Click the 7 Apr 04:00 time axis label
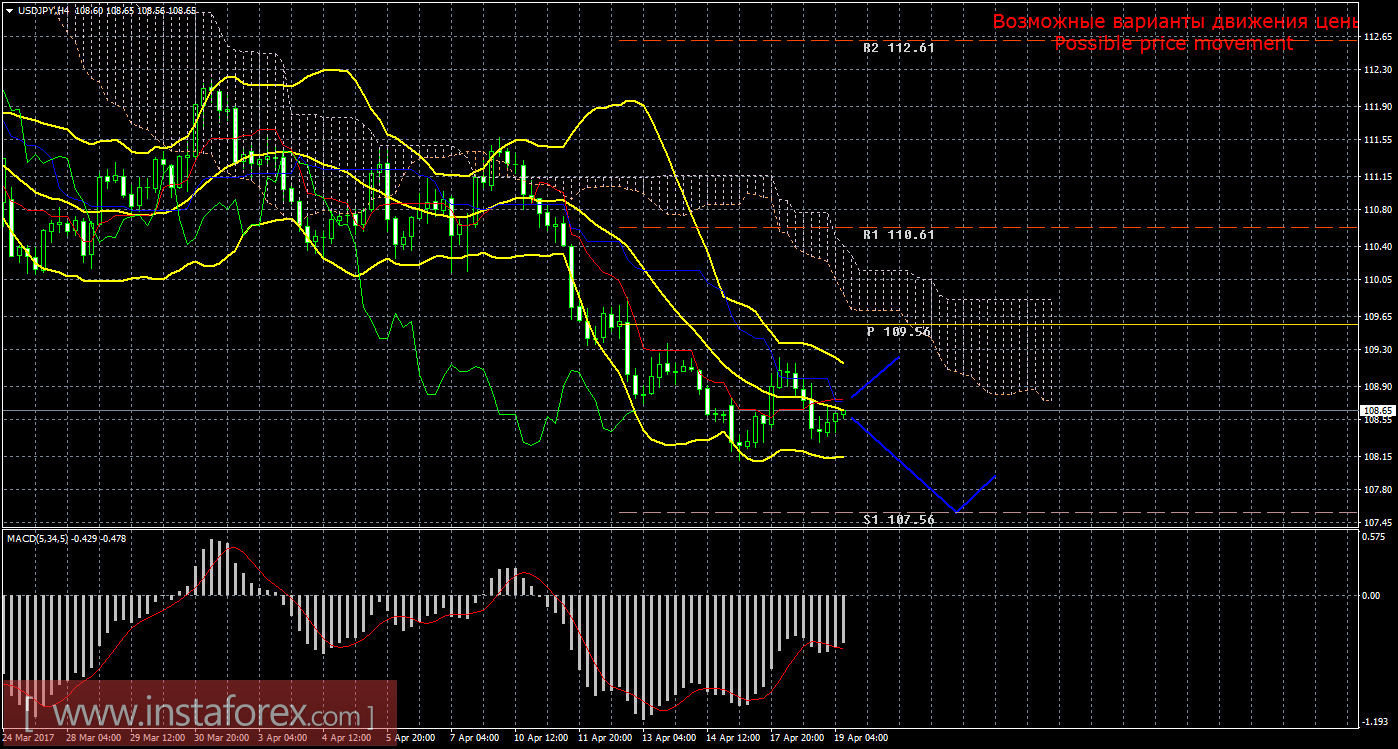1398x749 pixels. [475, 738]
